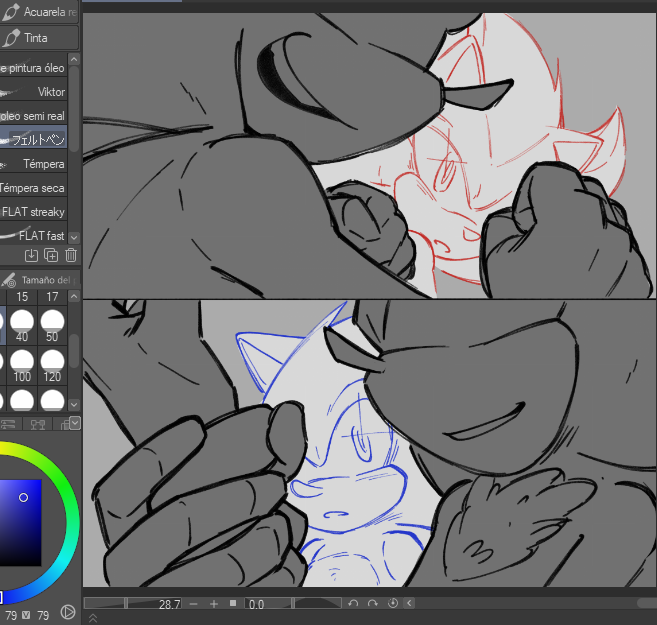Choose the Témpera seca brush
The width and height of the screenshot is (657, 625).
click(x=34, y=188)
